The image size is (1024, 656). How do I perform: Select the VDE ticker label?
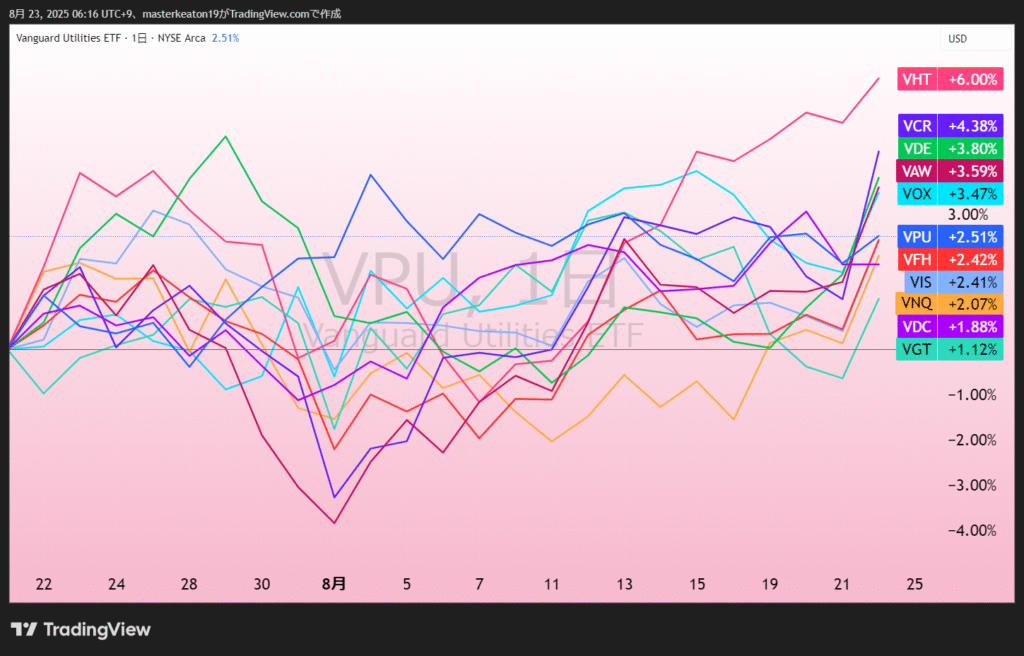[917, 148]
